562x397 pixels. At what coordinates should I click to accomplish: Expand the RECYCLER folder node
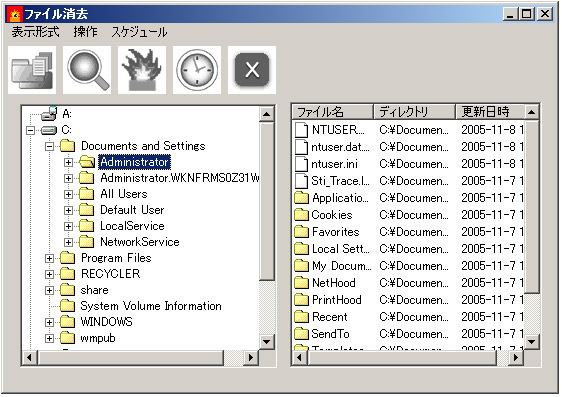[x=49, y=274]
